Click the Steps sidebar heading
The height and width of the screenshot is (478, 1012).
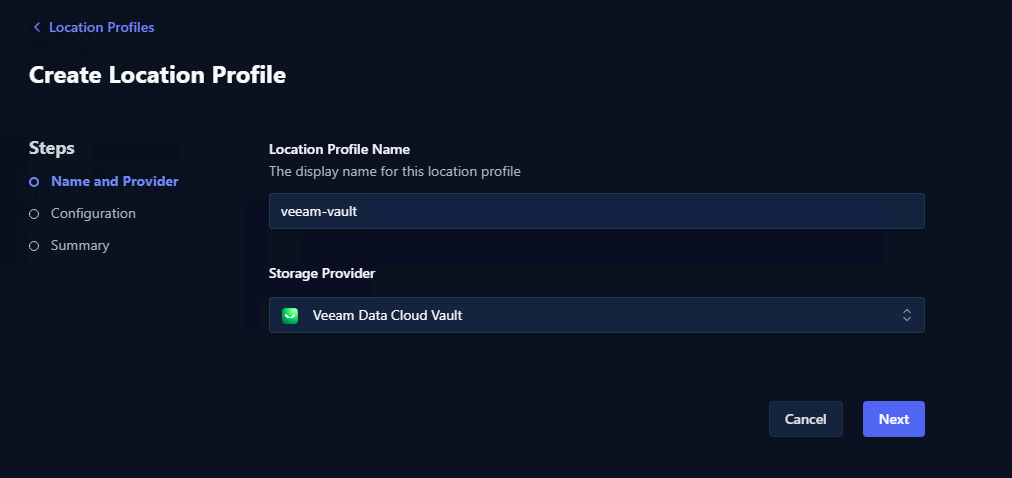tap(52, 148)
